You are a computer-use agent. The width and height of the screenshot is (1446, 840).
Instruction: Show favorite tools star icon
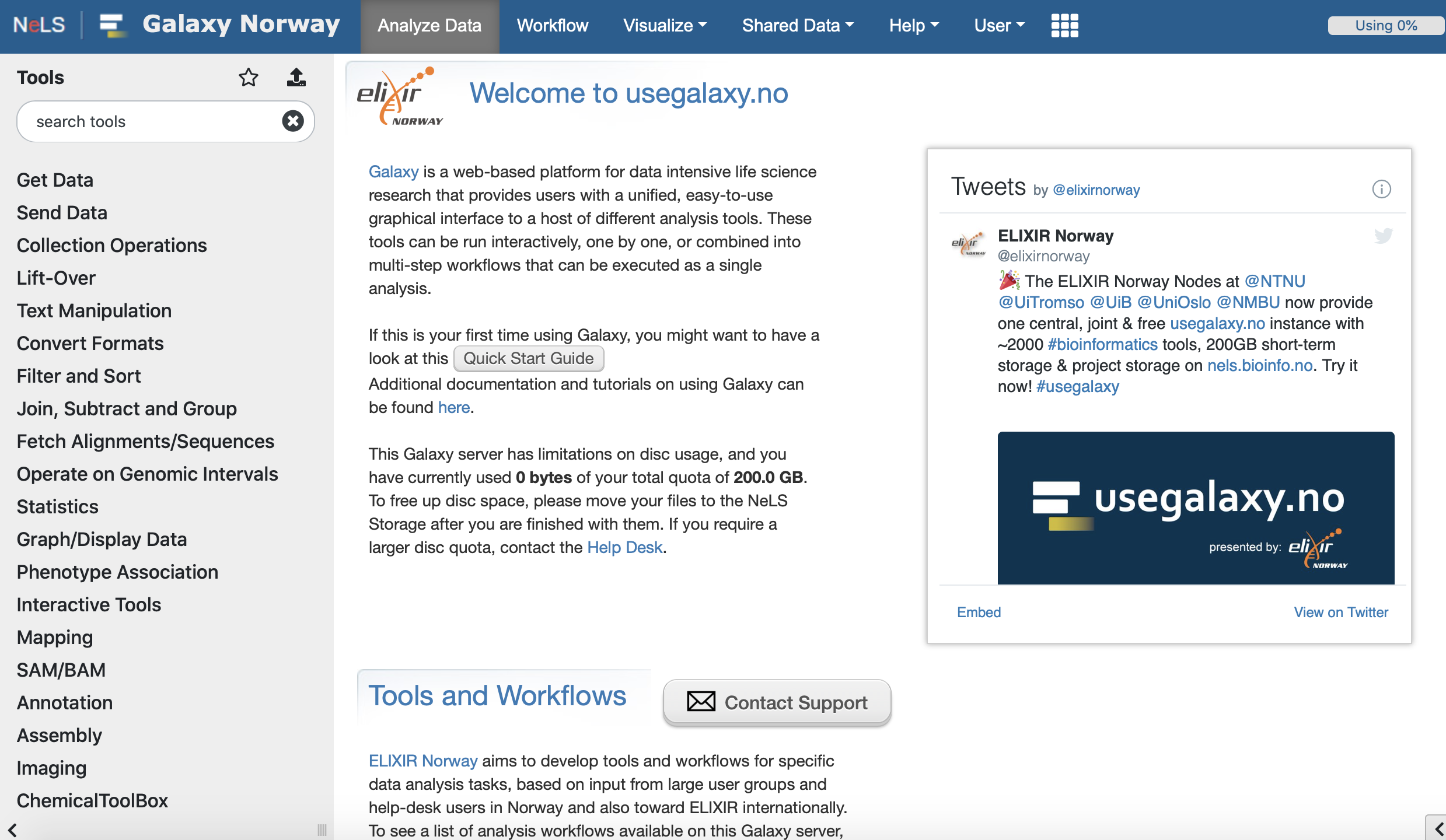point(249,78)
